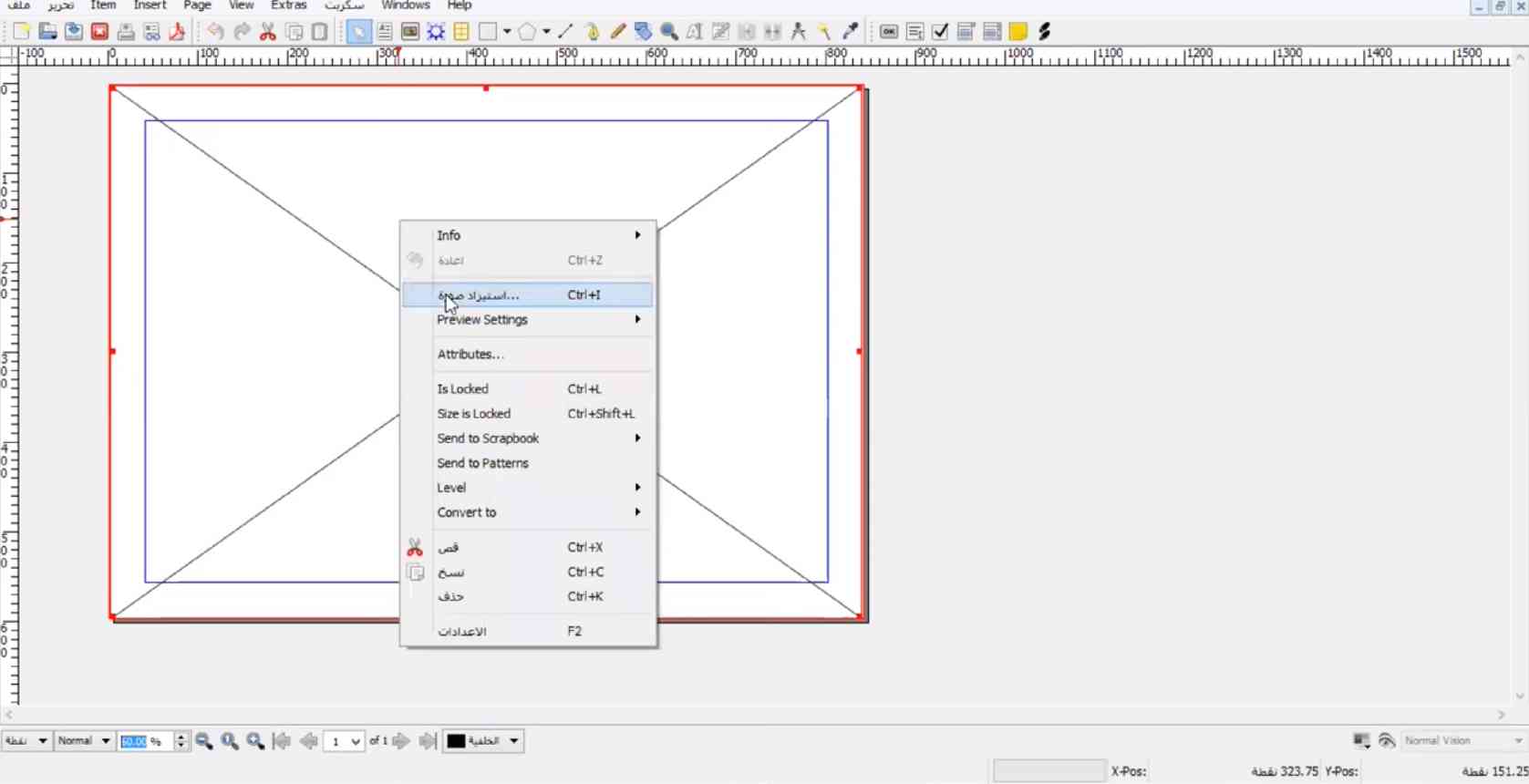
Task: Click the Print icon in toolbar
Action: [x=126, y=32]
